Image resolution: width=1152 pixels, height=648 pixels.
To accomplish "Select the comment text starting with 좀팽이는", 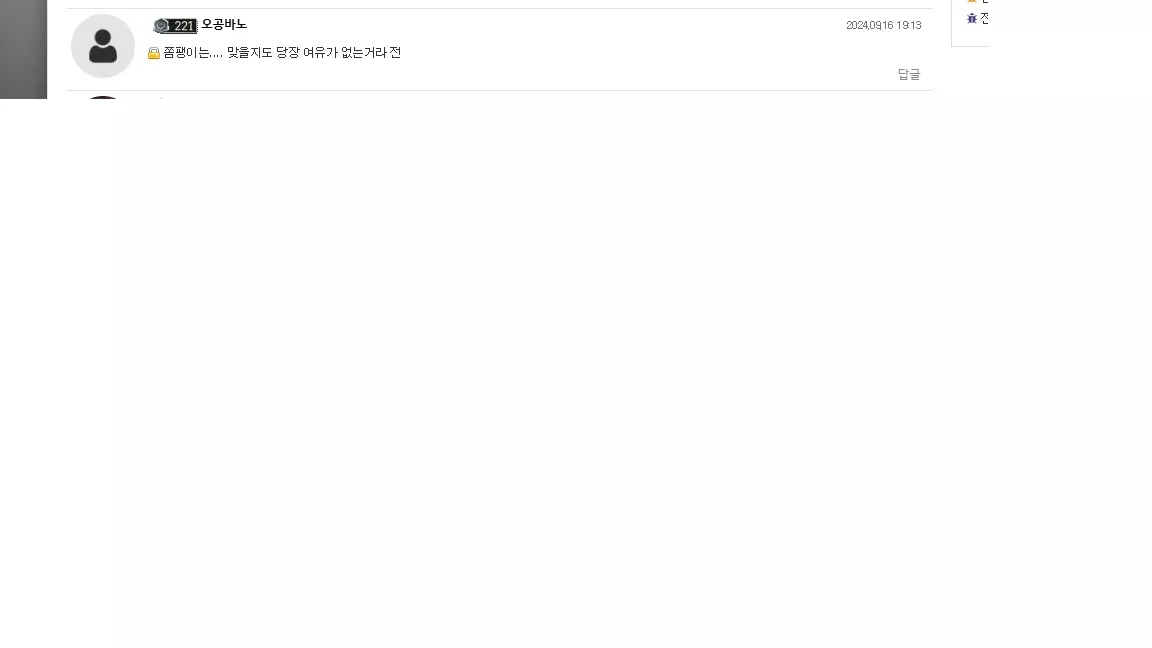I will [x=282, y=53].
